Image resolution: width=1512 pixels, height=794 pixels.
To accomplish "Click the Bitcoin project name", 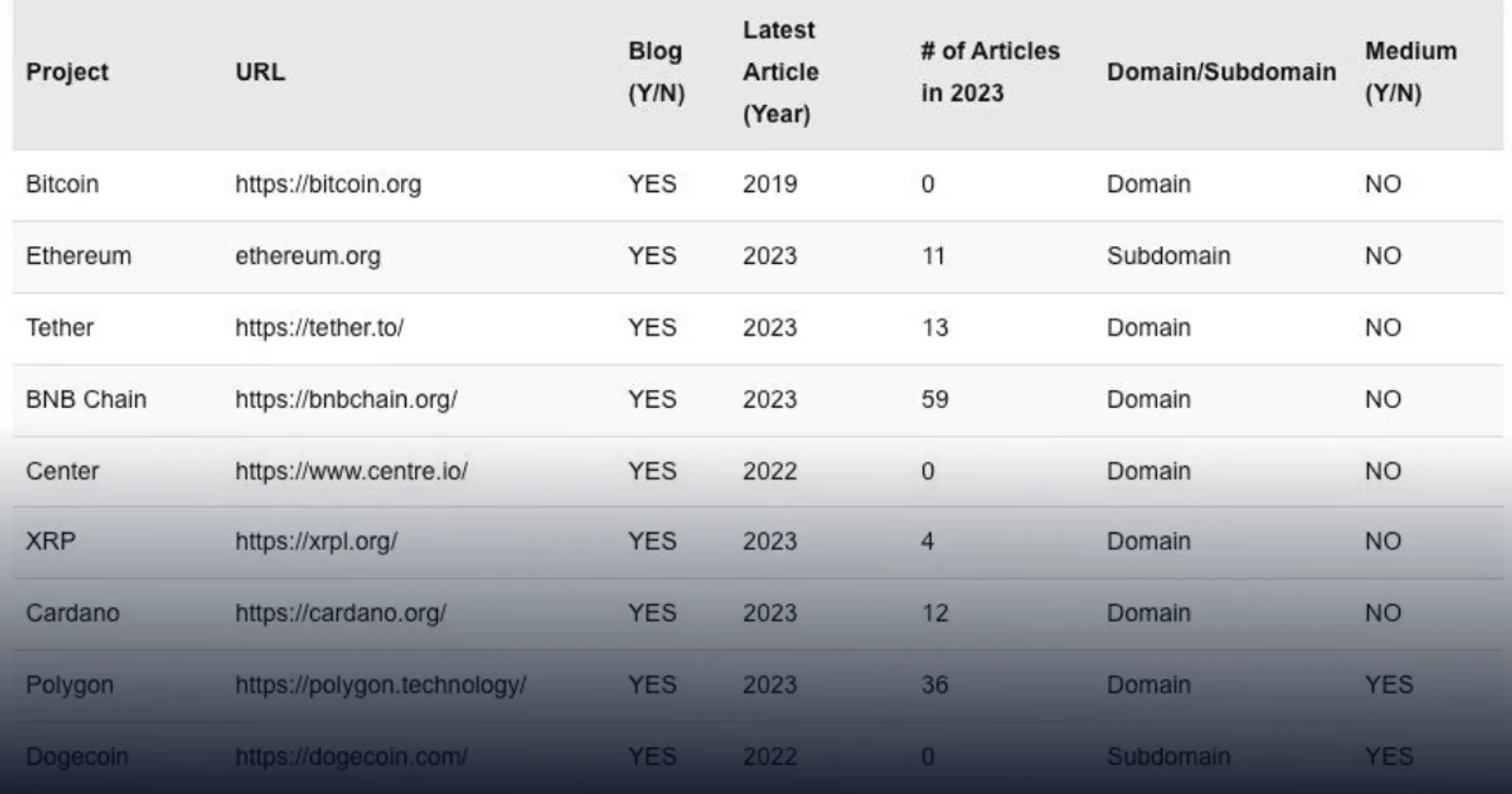I will coord(62,184).
